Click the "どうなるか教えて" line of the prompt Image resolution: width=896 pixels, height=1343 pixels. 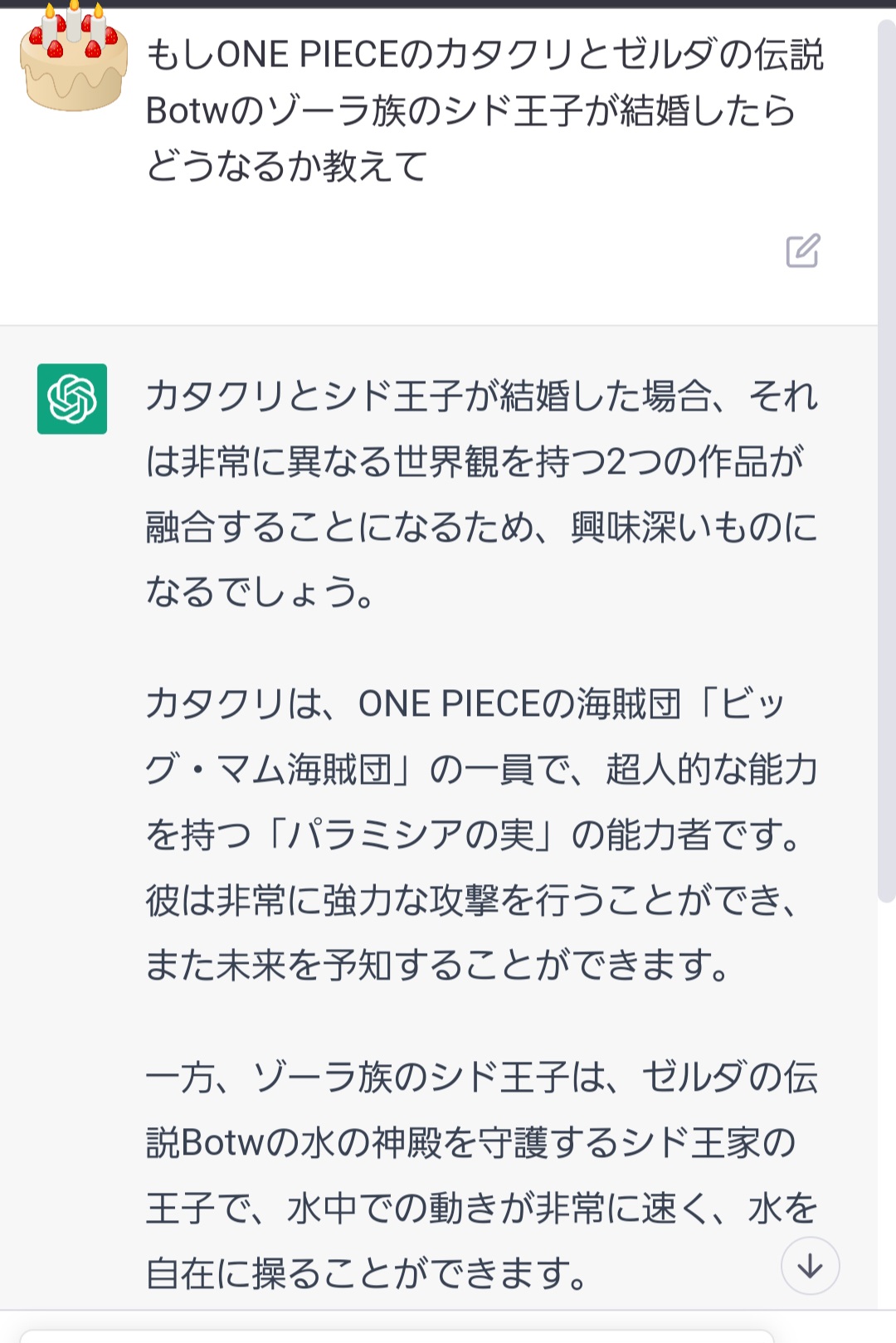tap(286, 166)
